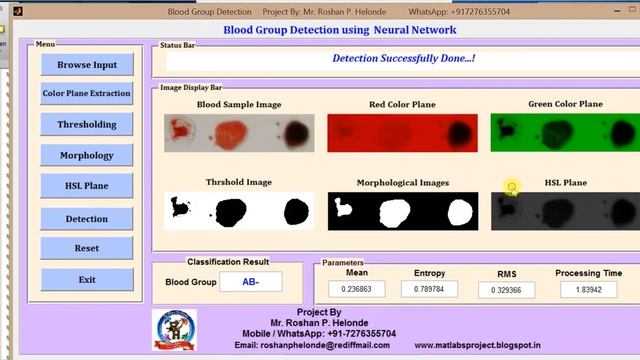Click status text Detection Successfully Done
This screenshot has height=360, width=640.
(x=404, y=58)
